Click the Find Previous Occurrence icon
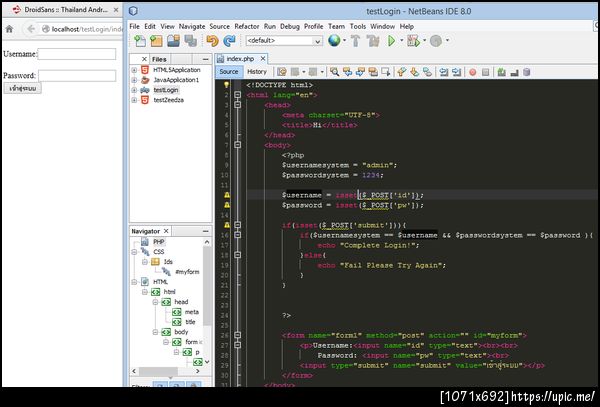600x407 pixels. pos(347,72)
